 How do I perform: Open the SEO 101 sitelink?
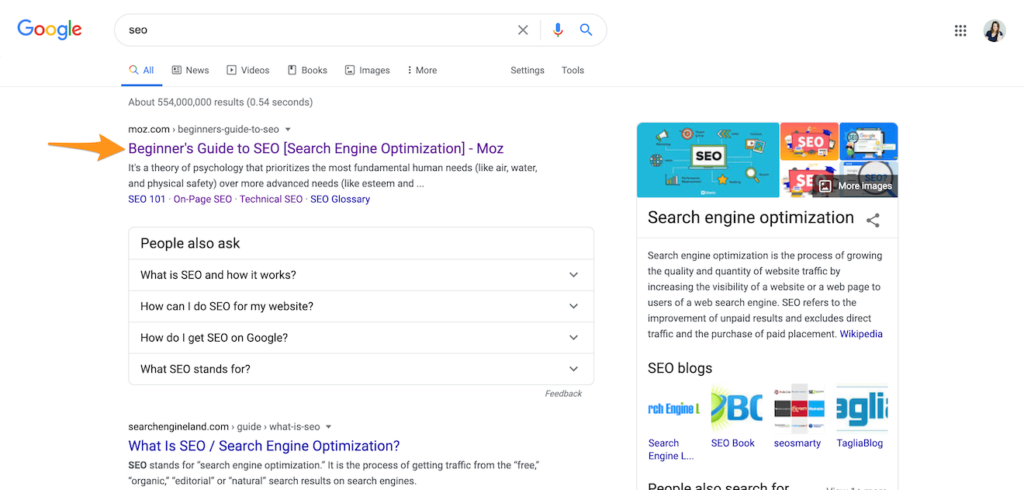pyautogui.click(x=147, y=199)
